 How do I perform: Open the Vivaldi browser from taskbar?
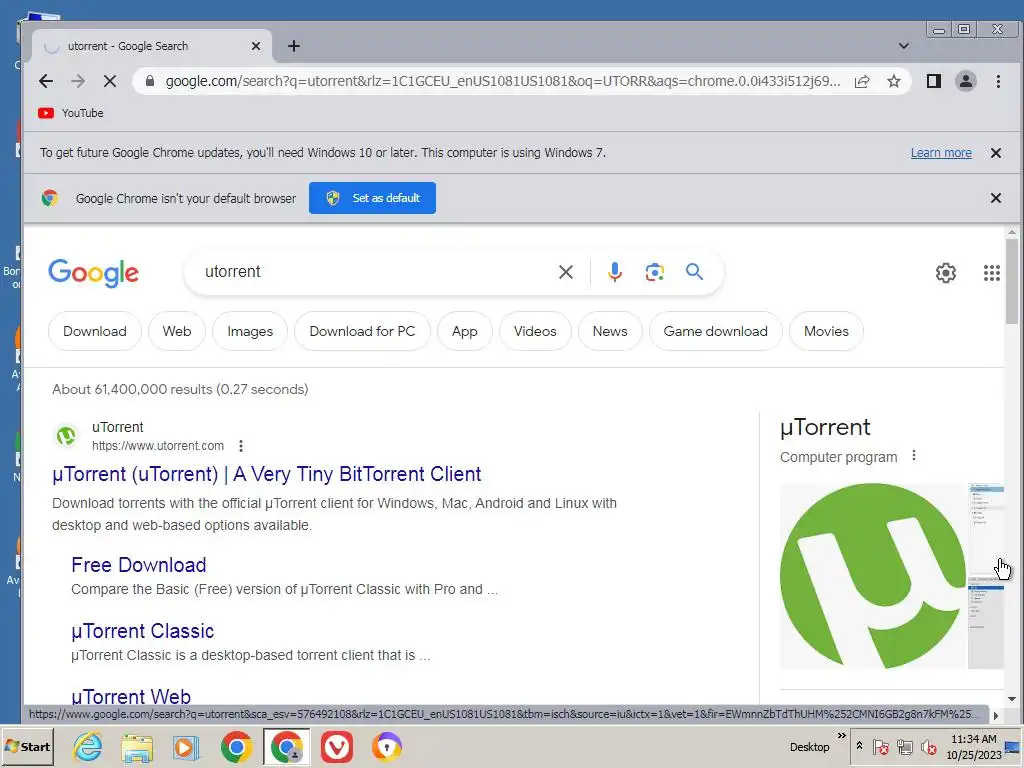[337, 746]
